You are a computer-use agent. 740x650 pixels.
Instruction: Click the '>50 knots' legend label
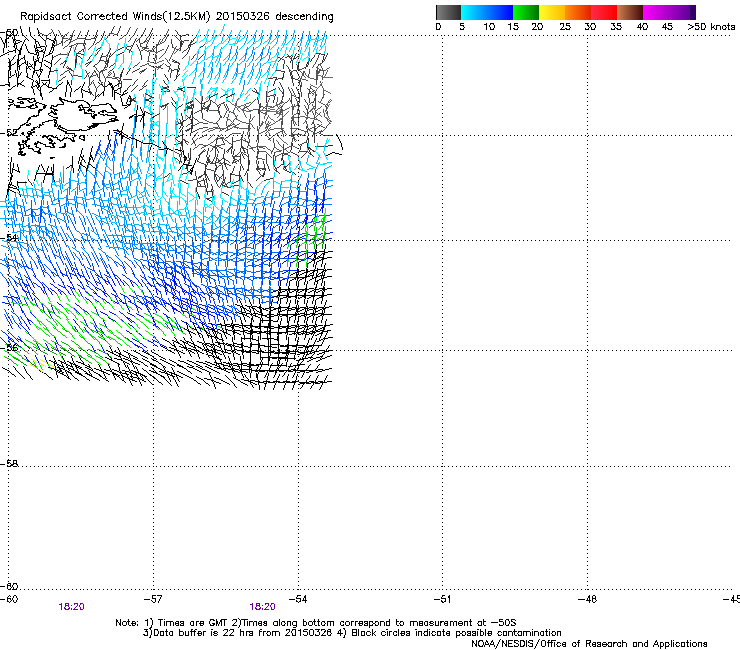point(711,27)
